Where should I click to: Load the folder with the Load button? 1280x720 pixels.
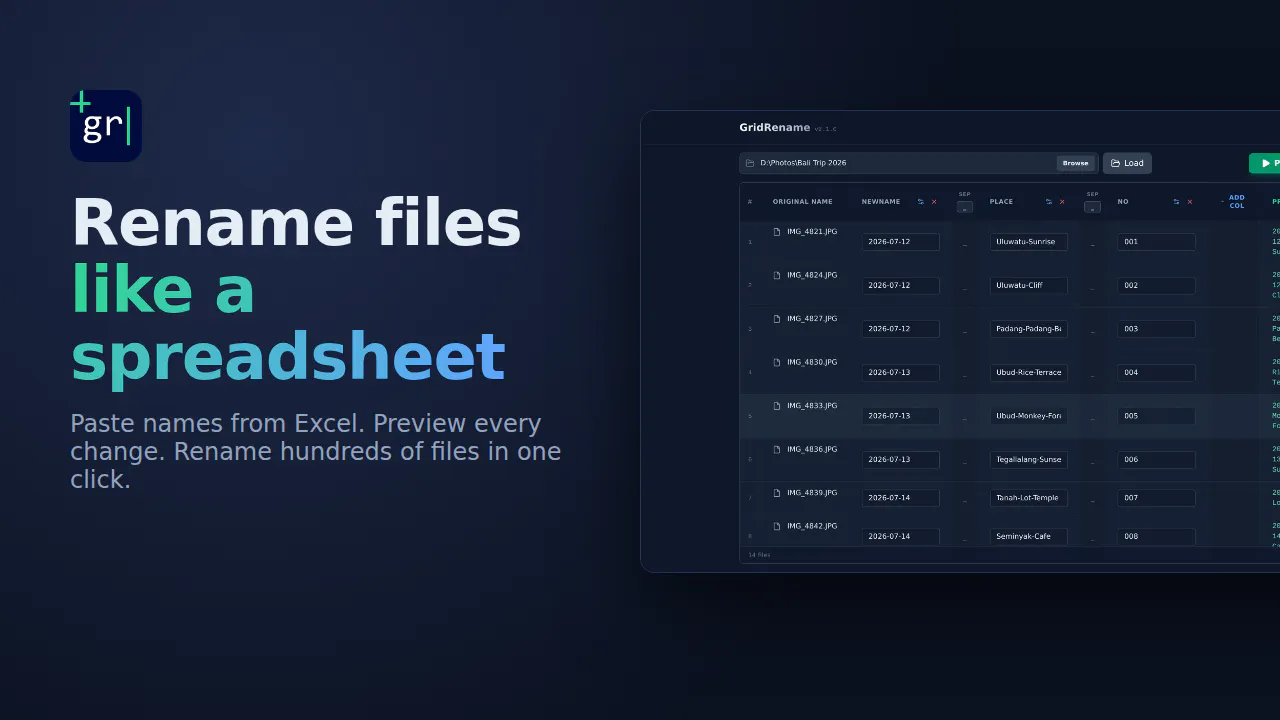coord(1127,163)
